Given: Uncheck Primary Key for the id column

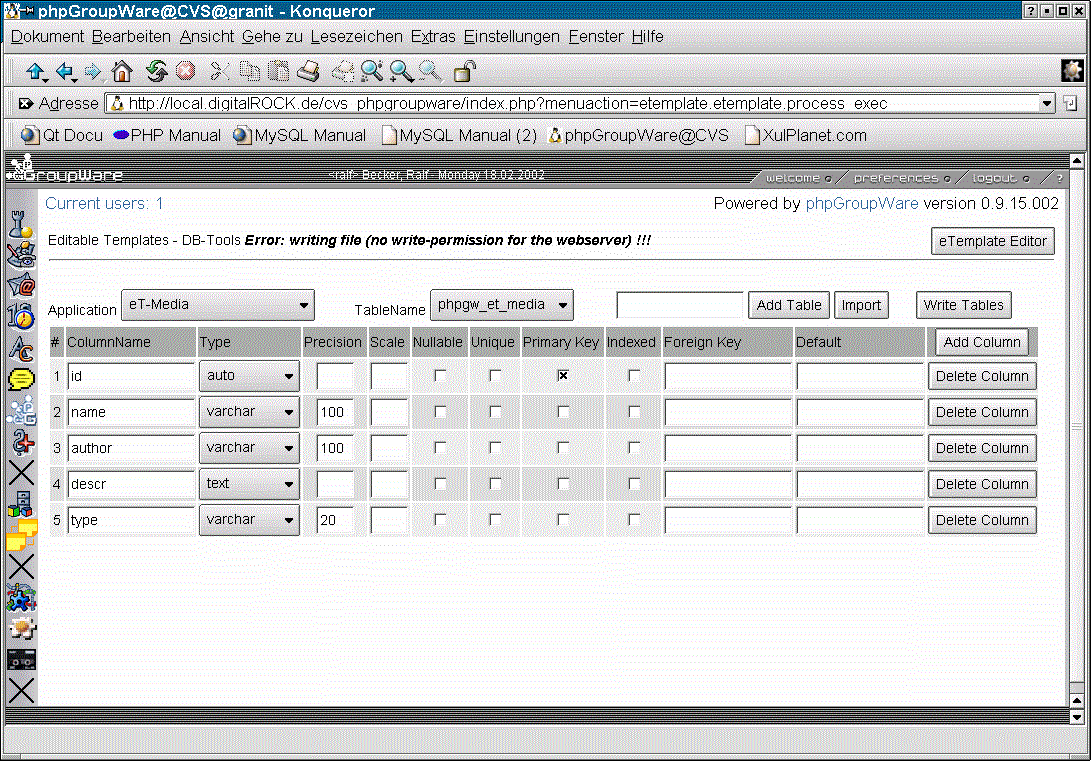Looking at the screenshot, I should tap(563, 376).
